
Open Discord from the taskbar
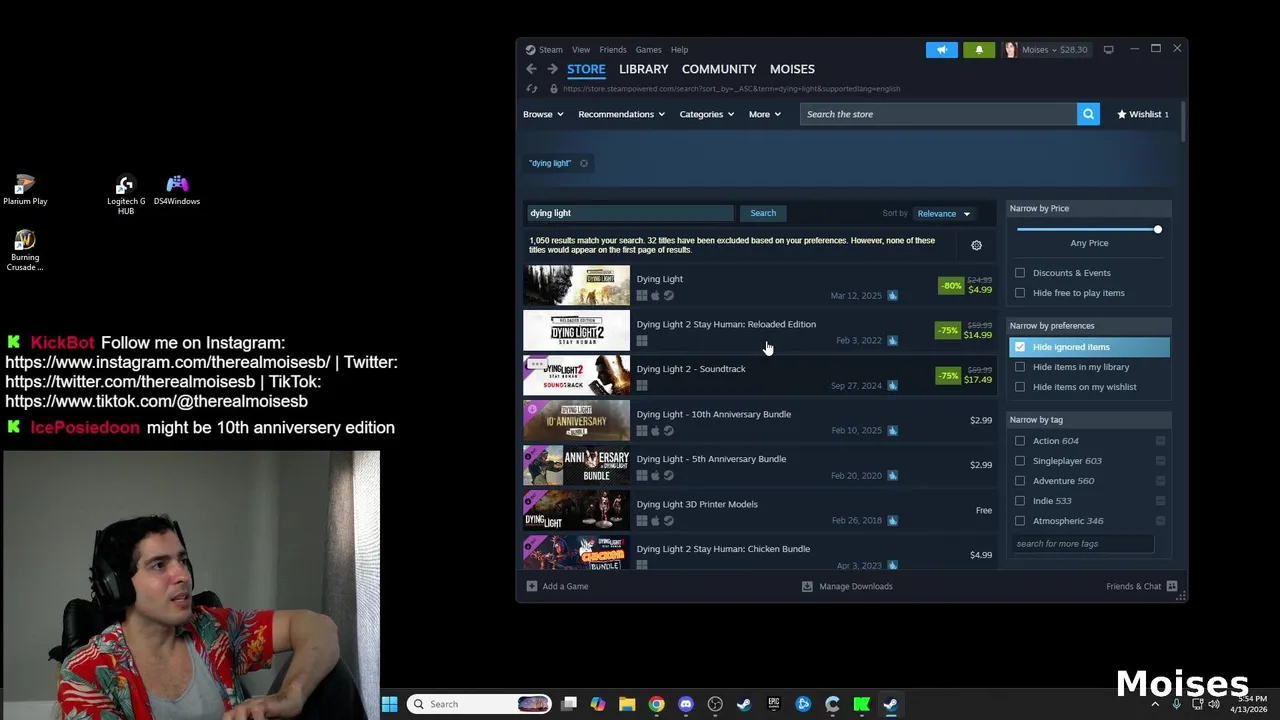686,704
